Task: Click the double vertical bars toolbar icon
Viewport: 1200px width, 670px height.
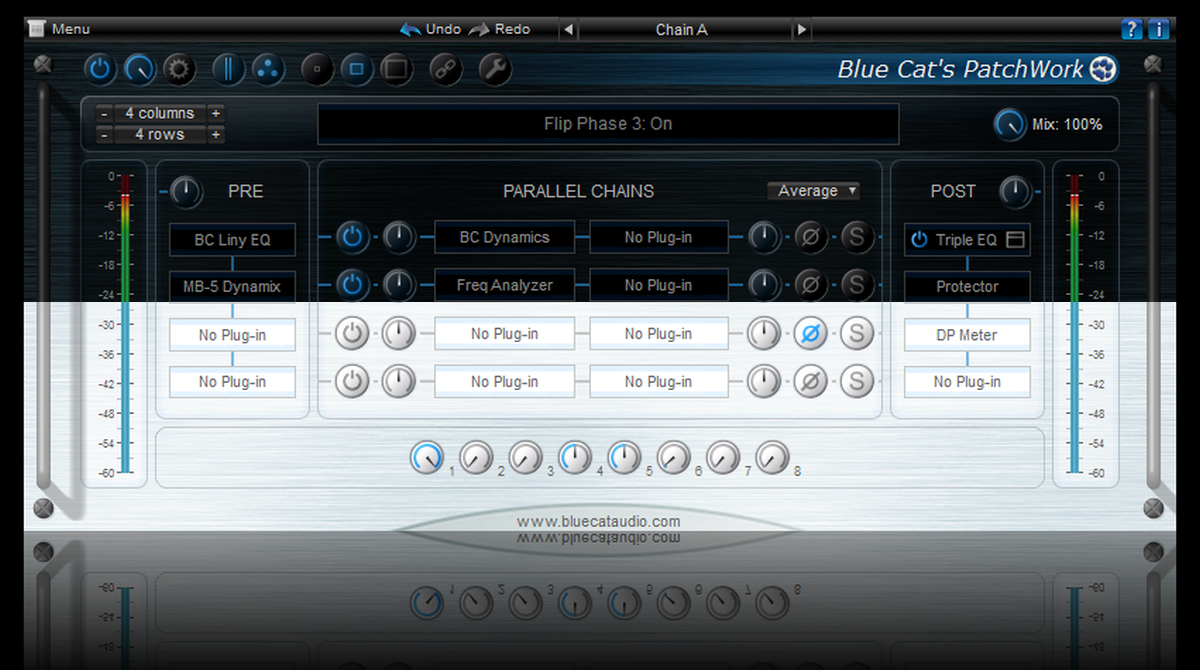Action: (x=228, y=69)
